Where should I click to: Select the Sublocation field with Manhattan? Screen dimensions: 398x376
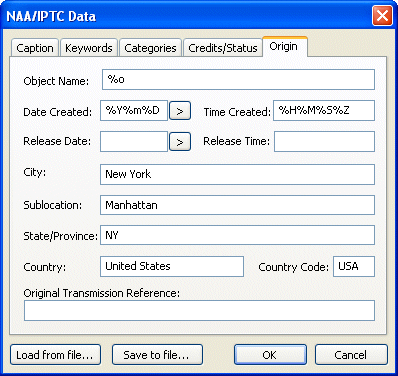coord(237,205)
